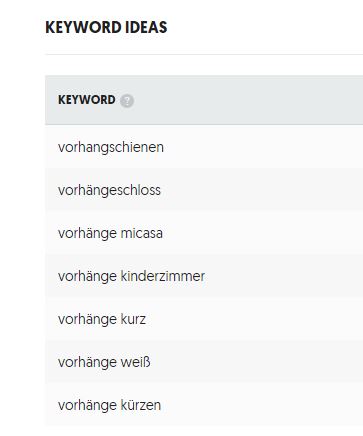Select keyword vorhänge kurz
The height and width of the screenshot is (436, 363).
[x=102, y=319]
